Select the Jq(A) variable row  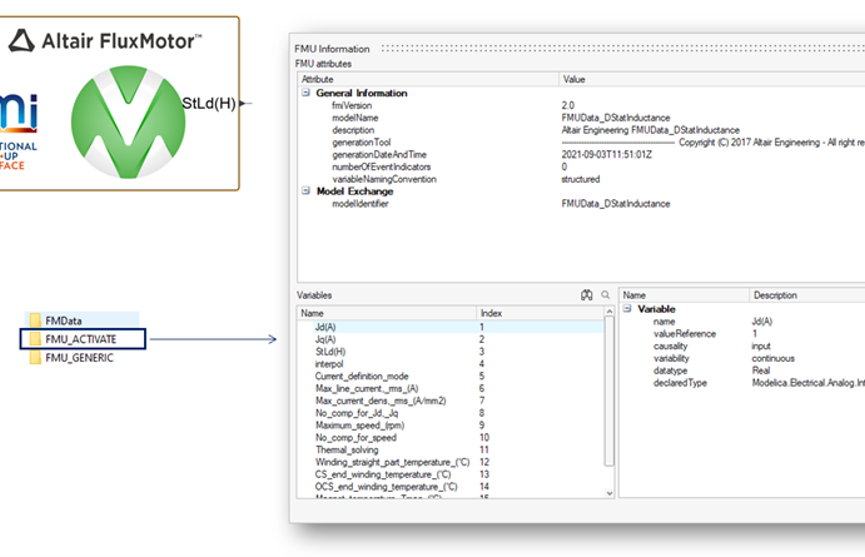point(451,339)
